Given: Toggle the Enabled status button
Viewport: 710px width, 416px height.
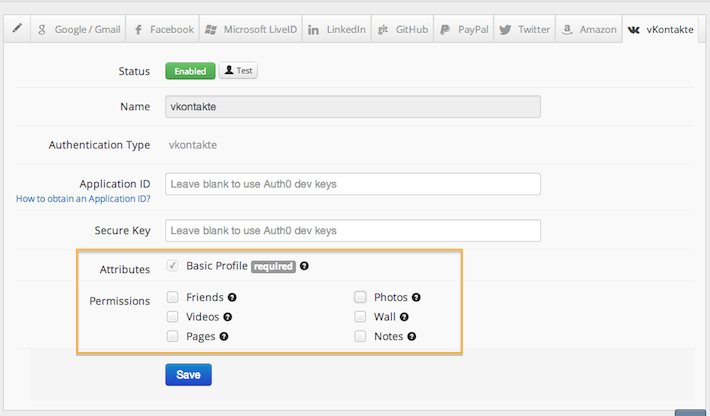Looking at the screenshot, I should pos(190,71).
